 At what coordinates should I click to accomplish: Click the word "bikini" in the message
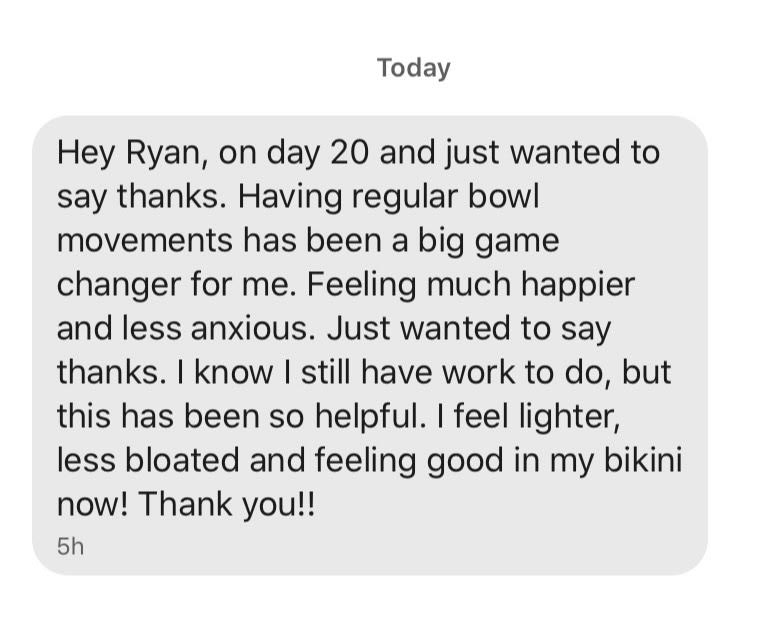(643, 461)
